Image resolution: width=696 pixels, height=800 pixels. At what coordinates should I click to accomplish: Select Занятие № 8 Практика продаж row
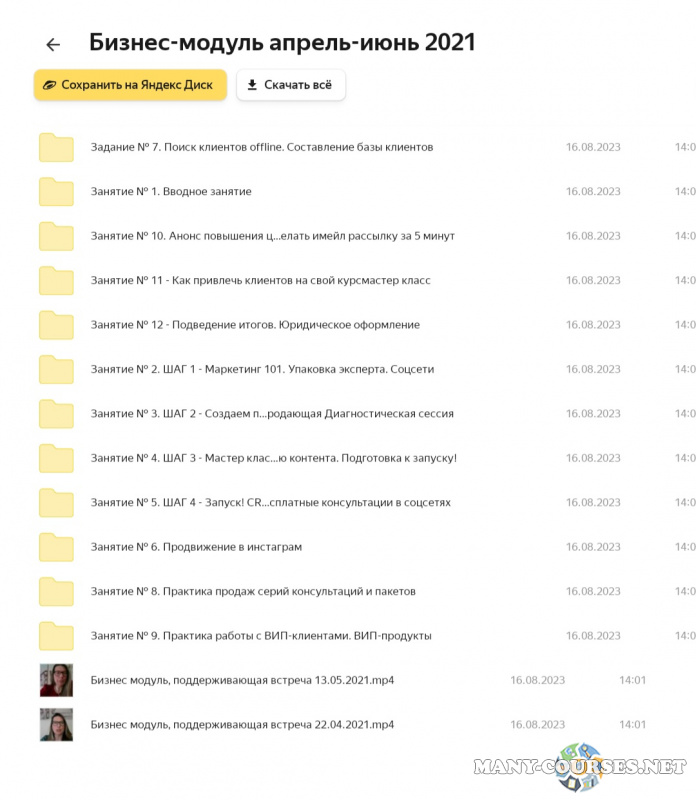pos(253,591)
